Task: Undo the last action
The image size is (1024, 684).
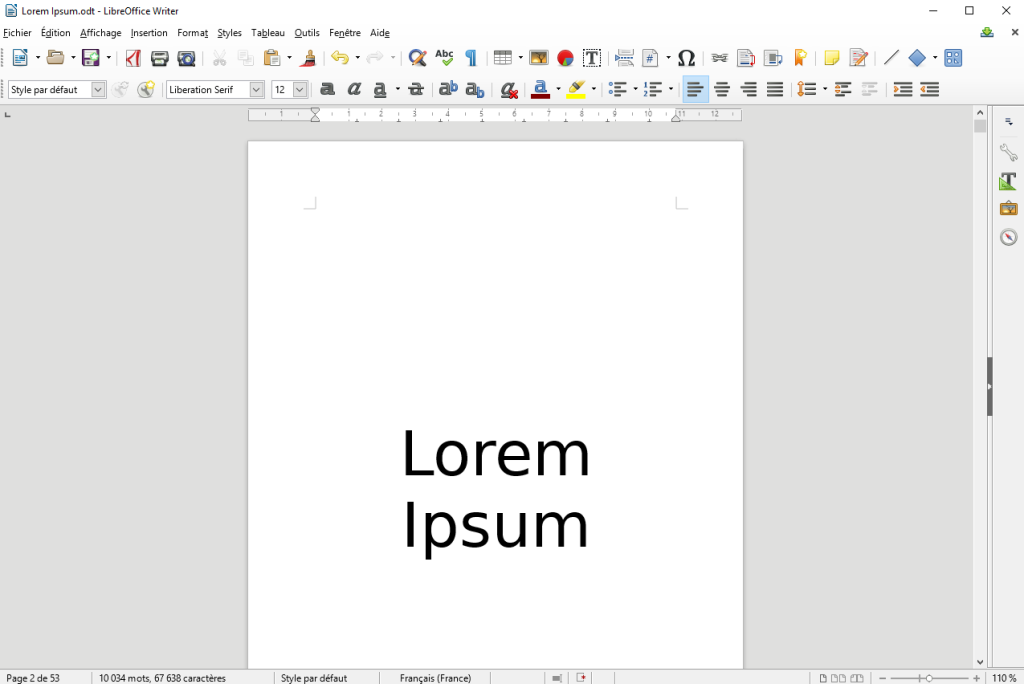Action: tap(340, 58)
